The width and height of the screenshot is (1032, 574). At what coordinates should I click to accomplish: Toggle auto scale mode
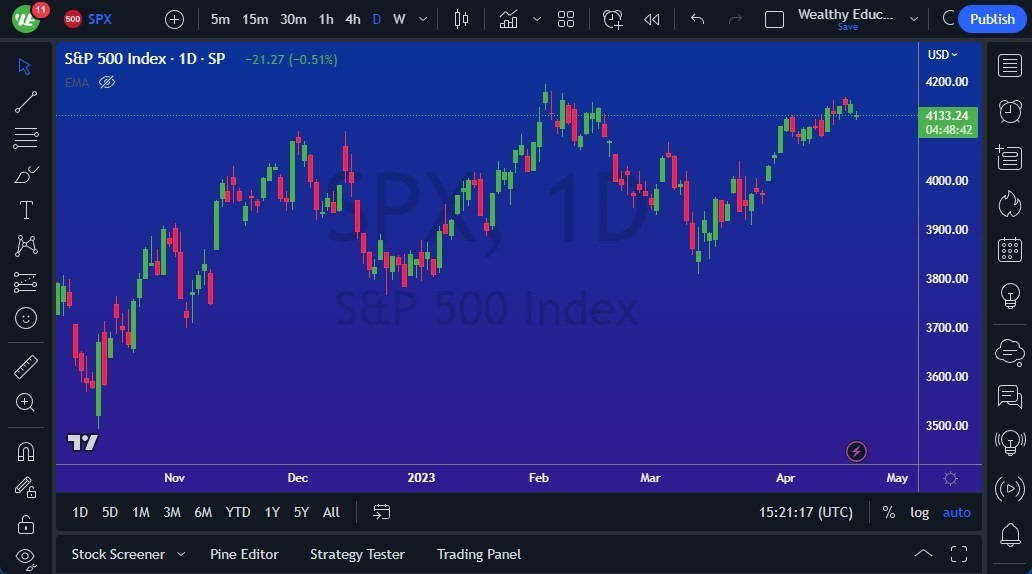[956, 512]
